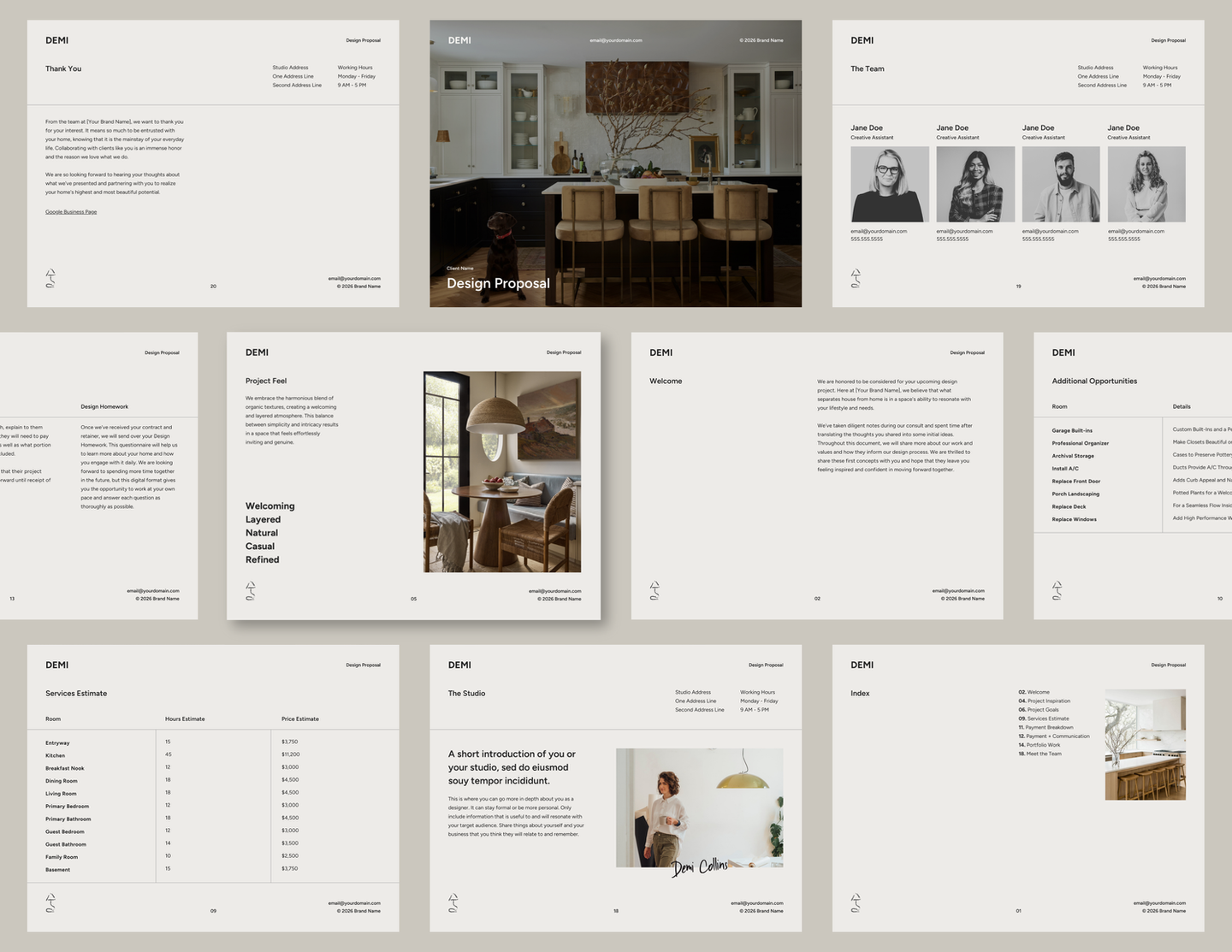Screen dimensions: 1232x952
Task: Select portrait of the bearded man
Action: 1061,184
